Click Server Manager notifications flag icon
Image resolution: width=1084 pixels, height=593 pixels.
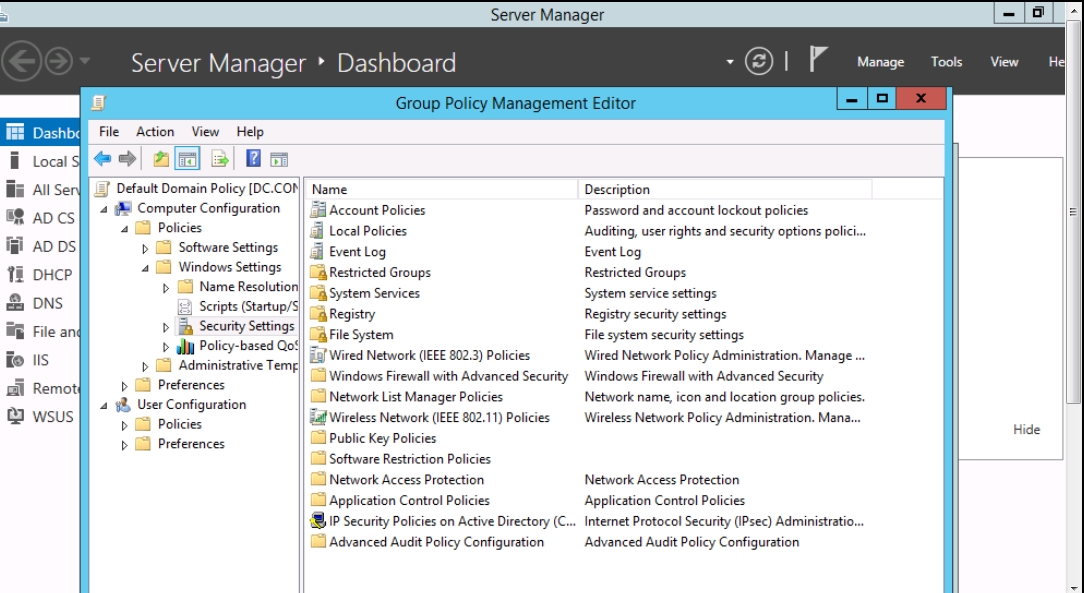pyautogui.click(x=818, y=59)
